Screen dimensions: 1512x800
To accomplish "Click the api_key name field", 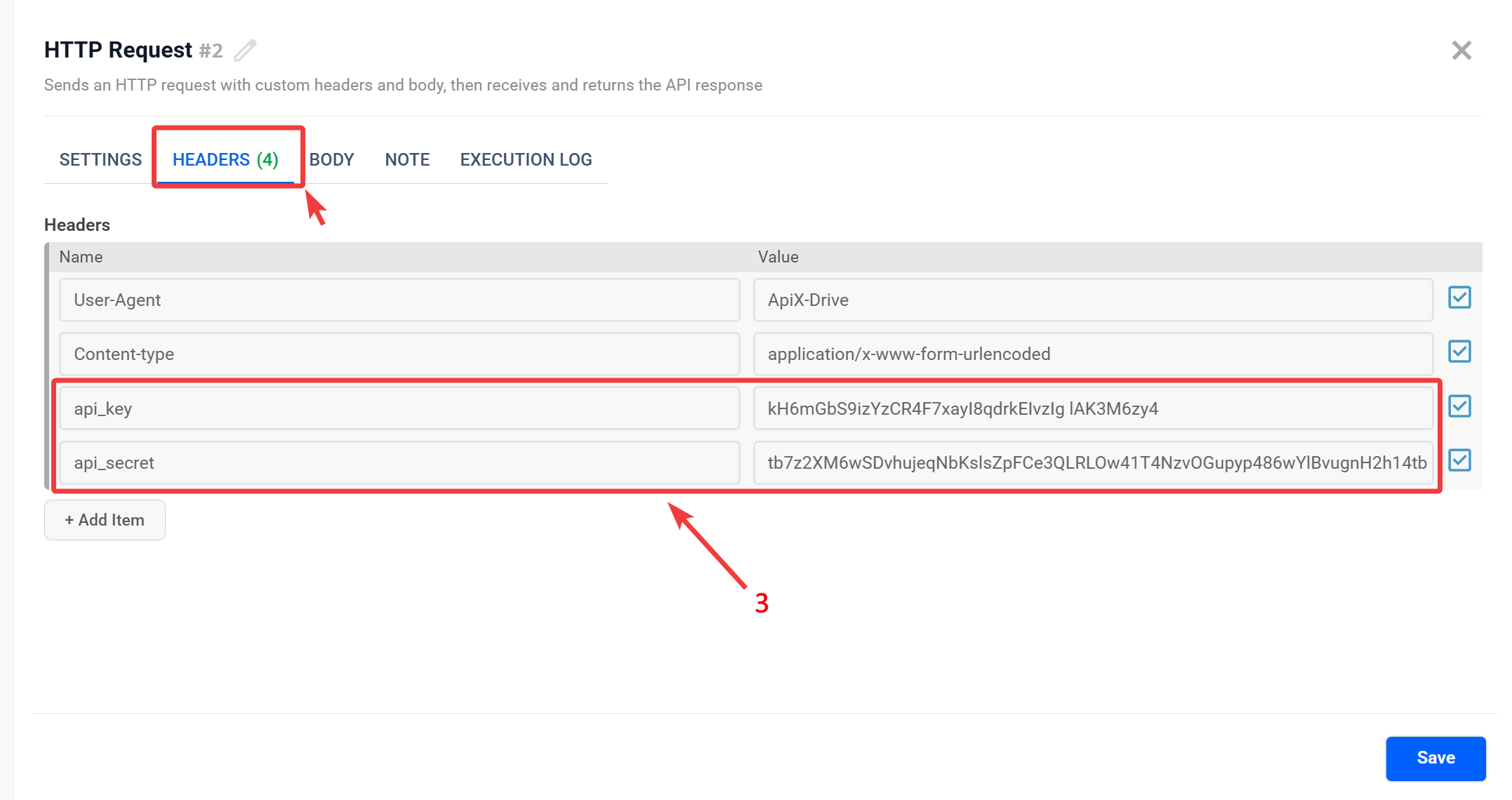I will click(x=399, y=408).
